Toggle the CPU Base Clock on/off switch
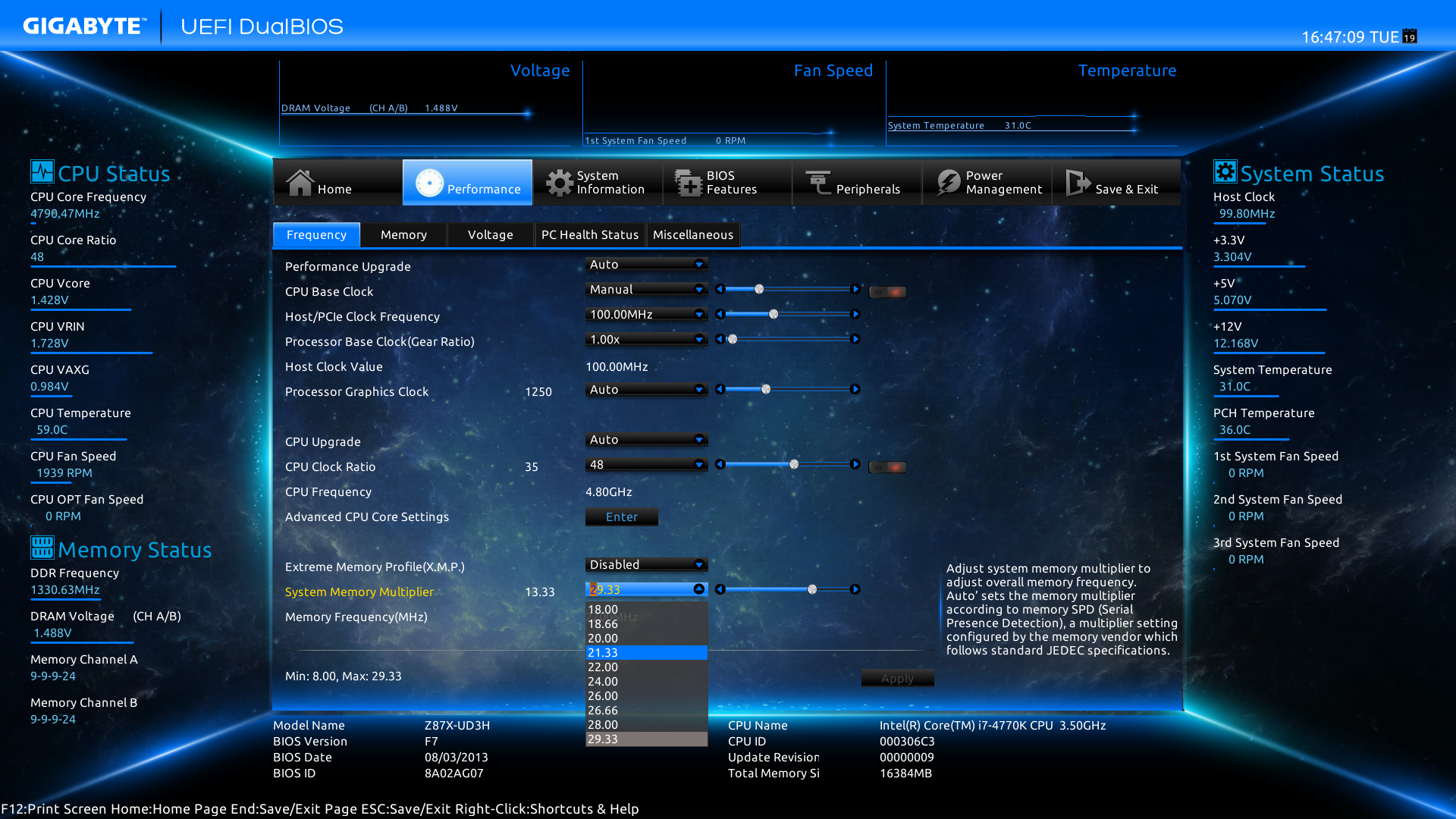The image size is (1456, 819). (x=887, y=292)
